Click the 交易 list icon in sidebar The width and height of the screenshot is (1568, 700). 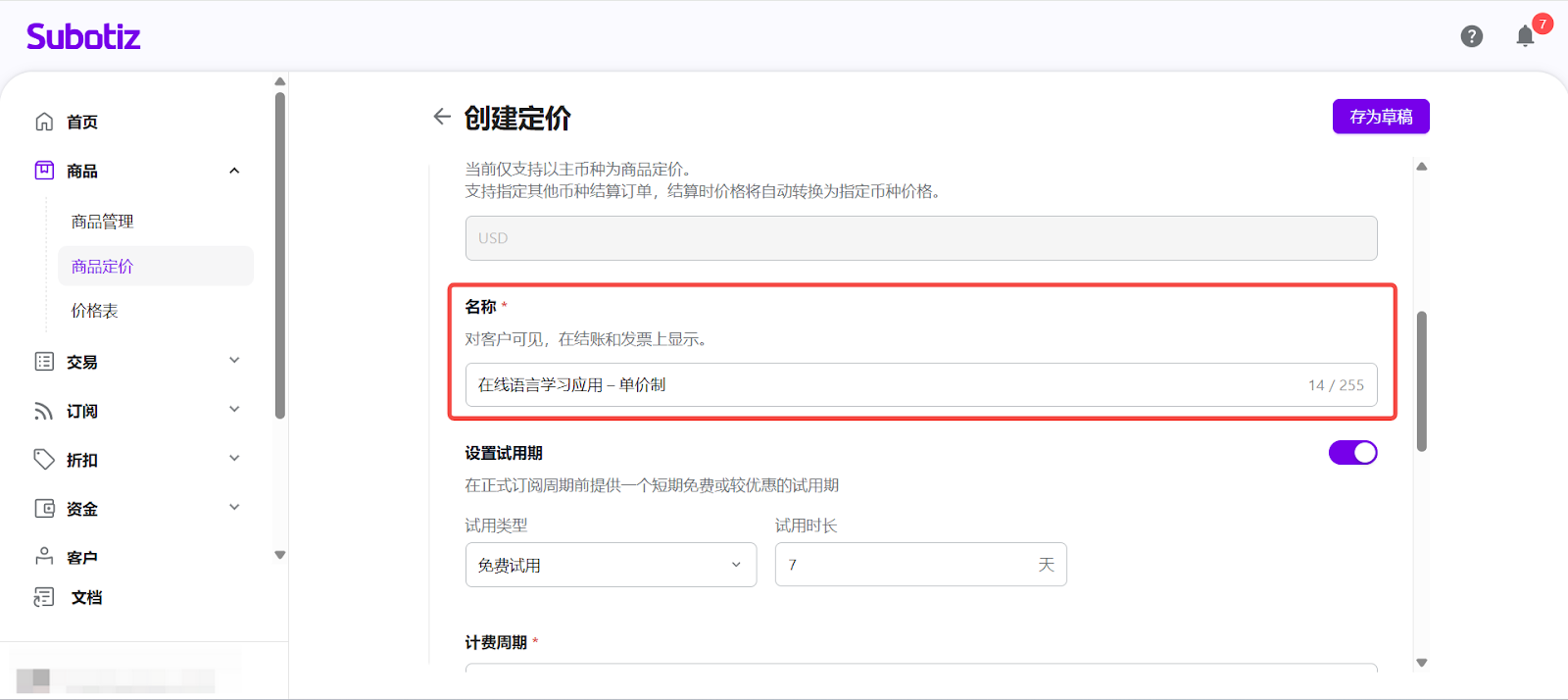tap(44, 362)
